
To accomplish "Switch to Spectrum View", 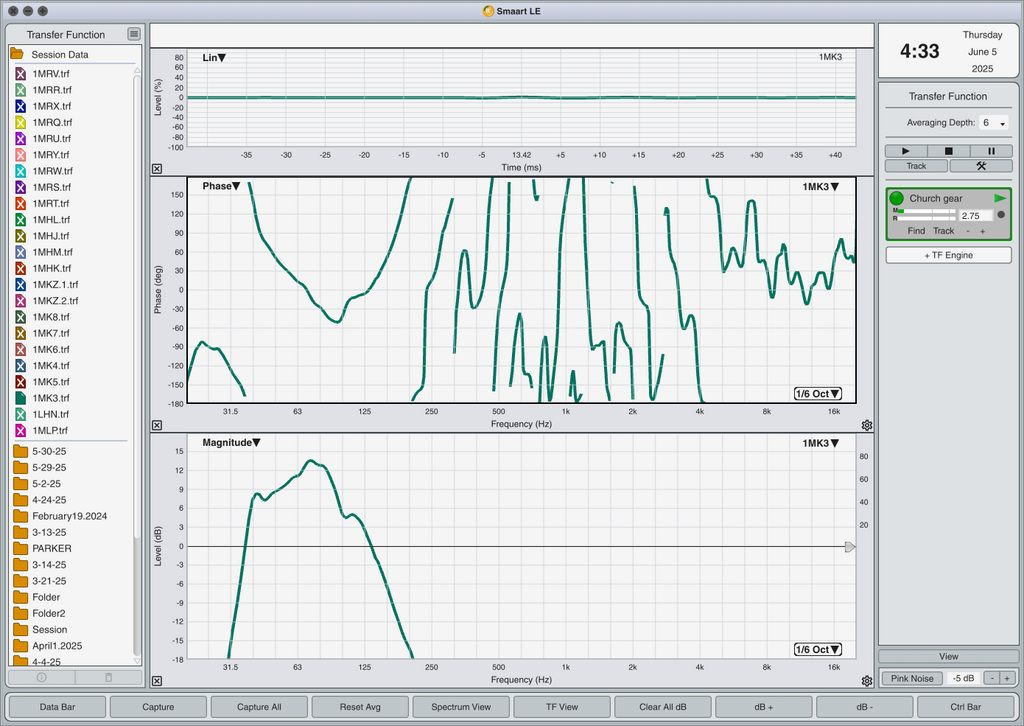I will click(461, 706).
